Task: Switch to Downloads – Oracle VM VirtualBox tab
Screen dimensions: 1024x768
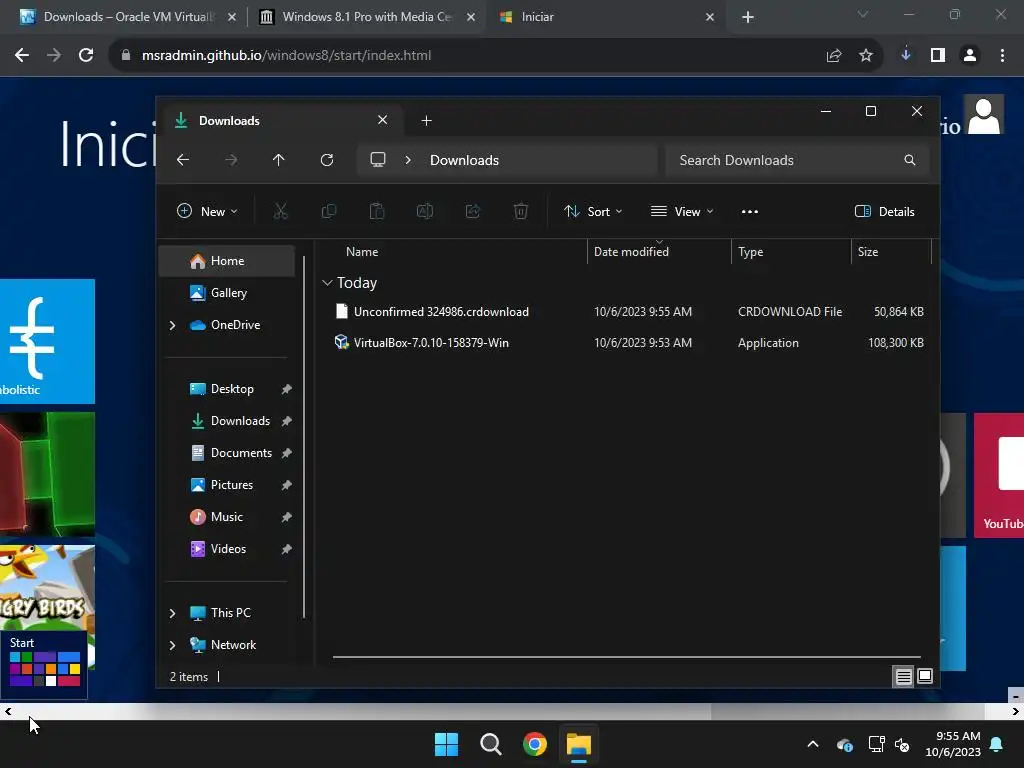Action: pyautogui.click(x=128, y=17)
